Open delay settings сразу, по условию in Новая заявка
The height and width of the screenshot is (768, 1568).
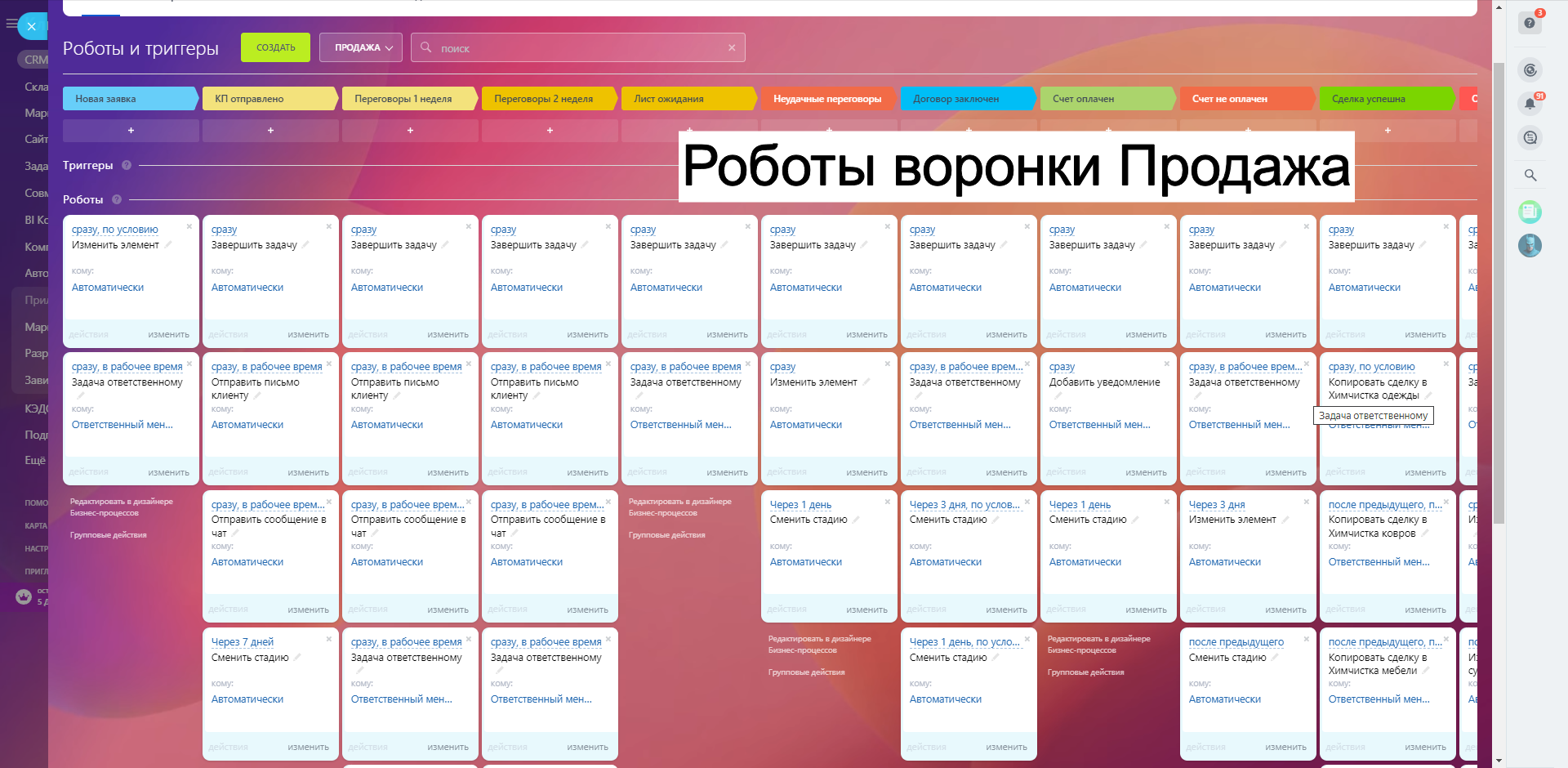pyautogui.click(x=115, y=230)
